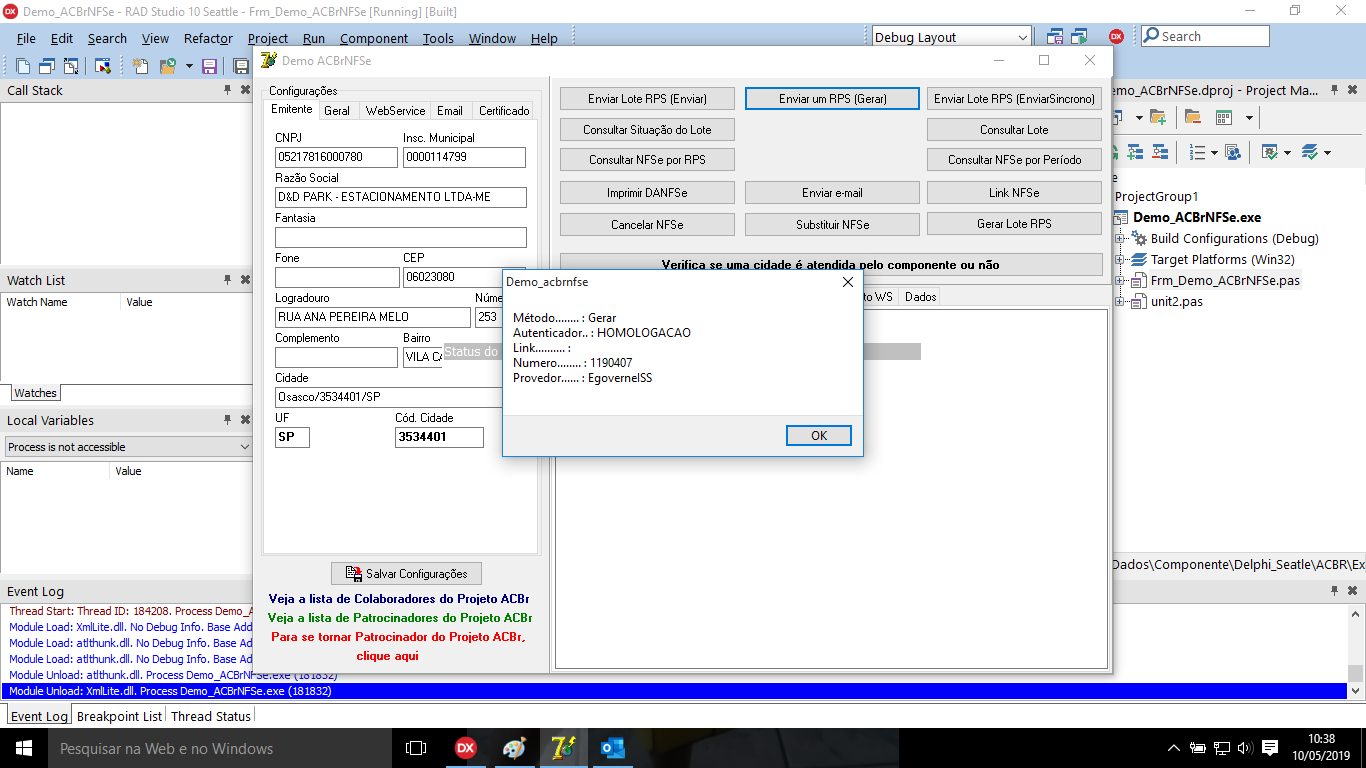Click the View Unit icon in the toolbar
Screen dimensions: 1366x768
[x=23, y=66]
